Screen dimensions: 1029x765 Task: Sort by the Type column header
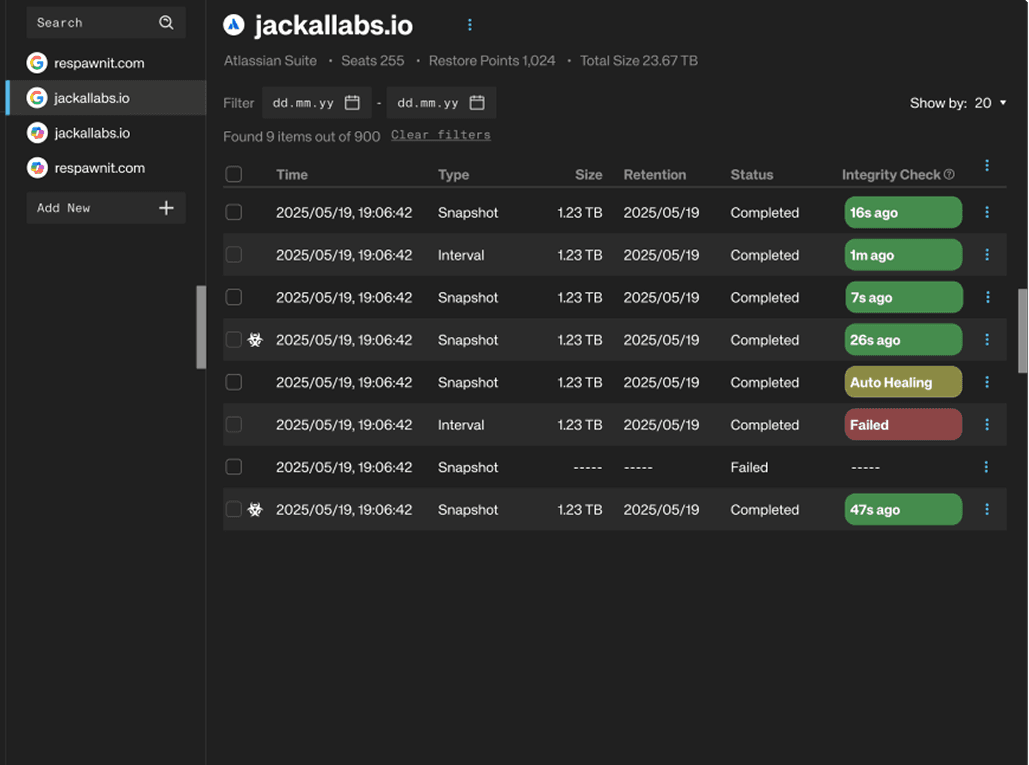point(453,175)
